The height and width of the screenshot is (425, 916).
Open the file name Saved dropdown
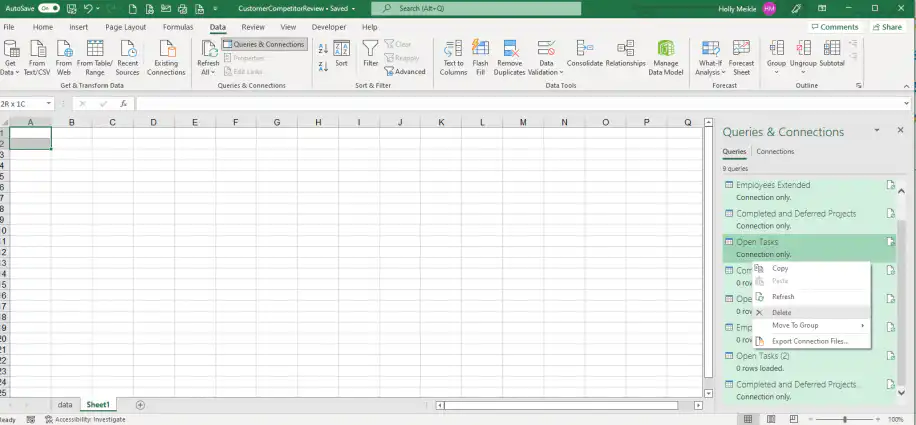pos(354,9)
